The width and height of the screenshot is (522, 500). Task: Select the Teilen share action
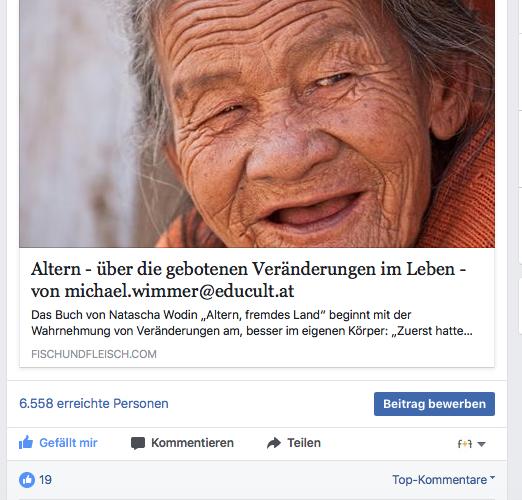(304, 443)
